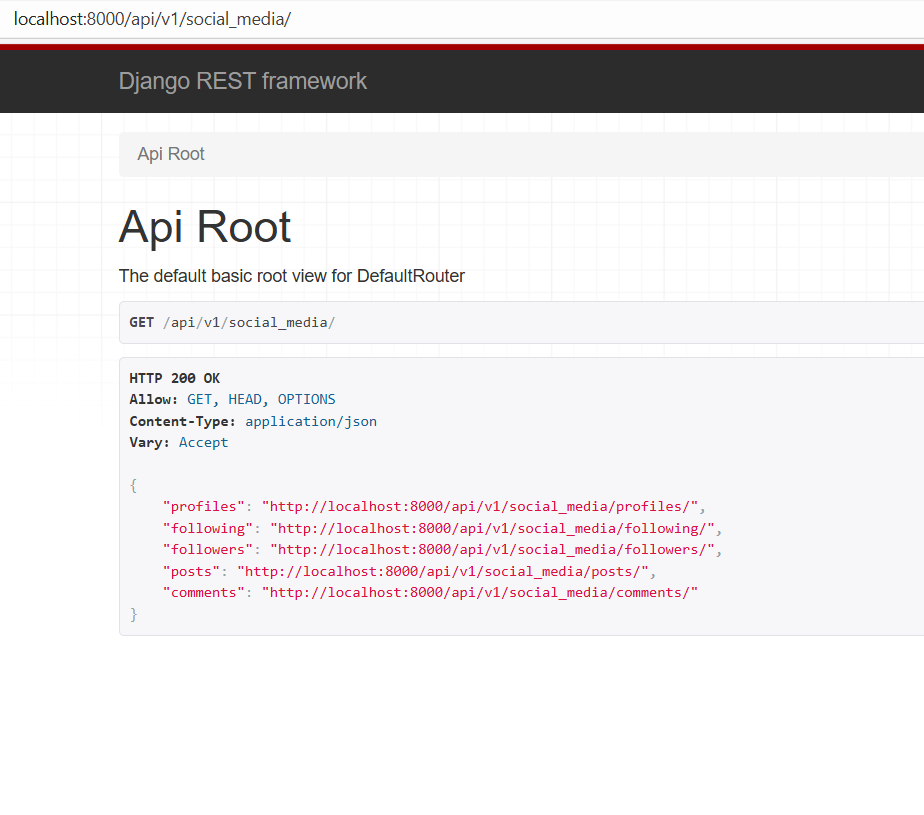Click the DefaultRouter description text
The height and width of the screenshot is (815, 924).
click(x=291, y=276)
